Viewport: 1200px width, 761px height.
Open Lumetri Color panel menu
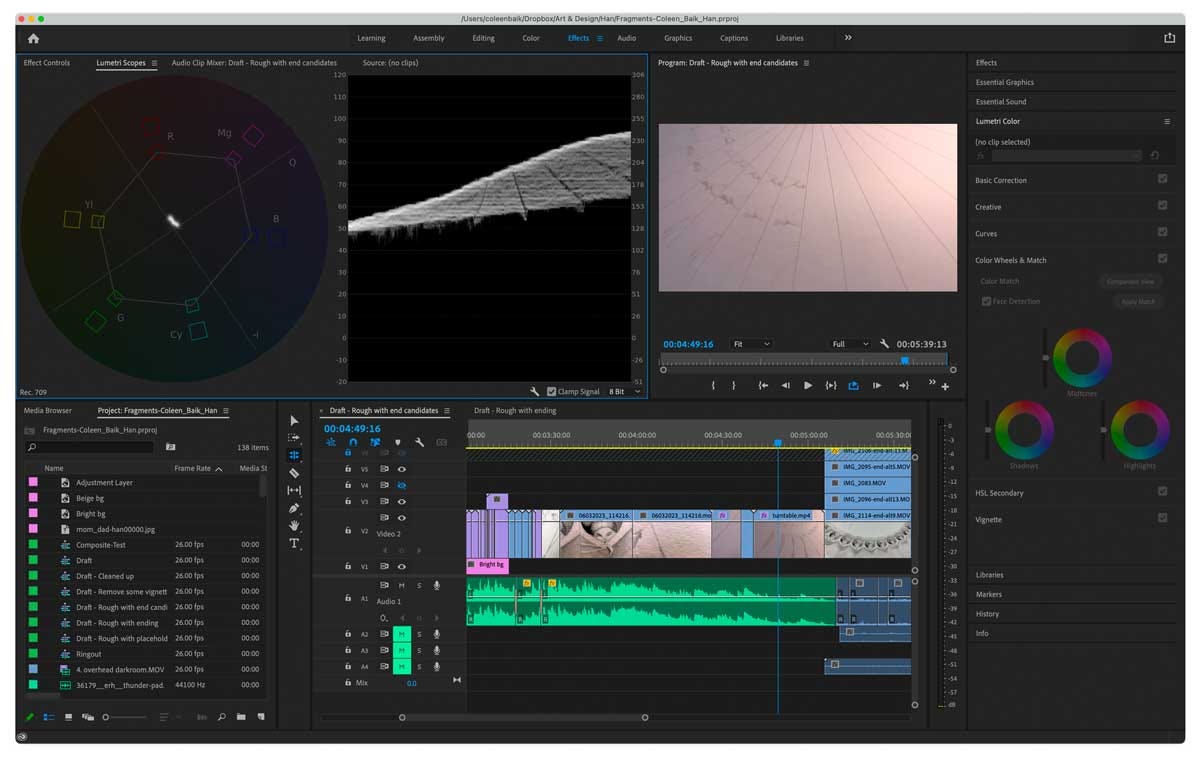click(1166, 121)
